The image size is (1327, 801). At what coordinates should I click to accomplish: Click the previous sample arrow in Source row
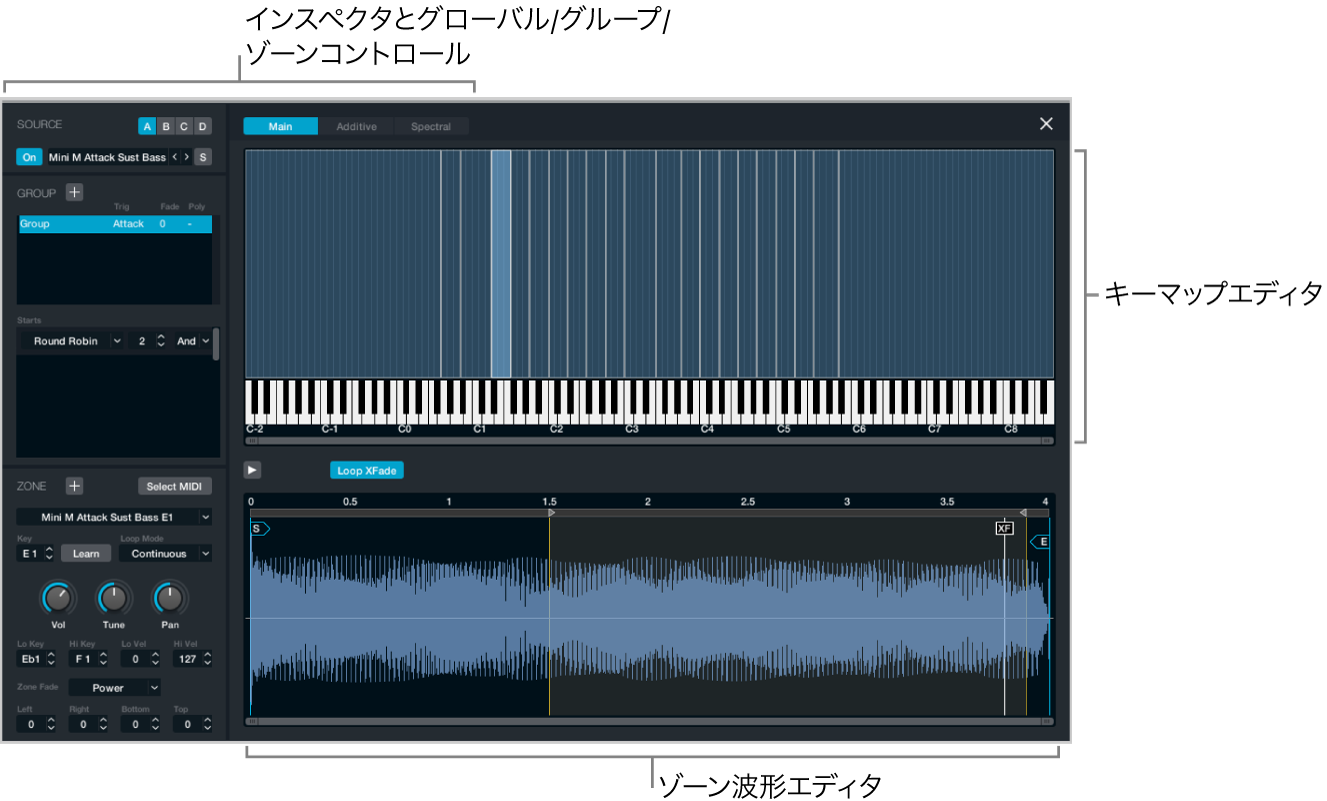coord(174,157)
